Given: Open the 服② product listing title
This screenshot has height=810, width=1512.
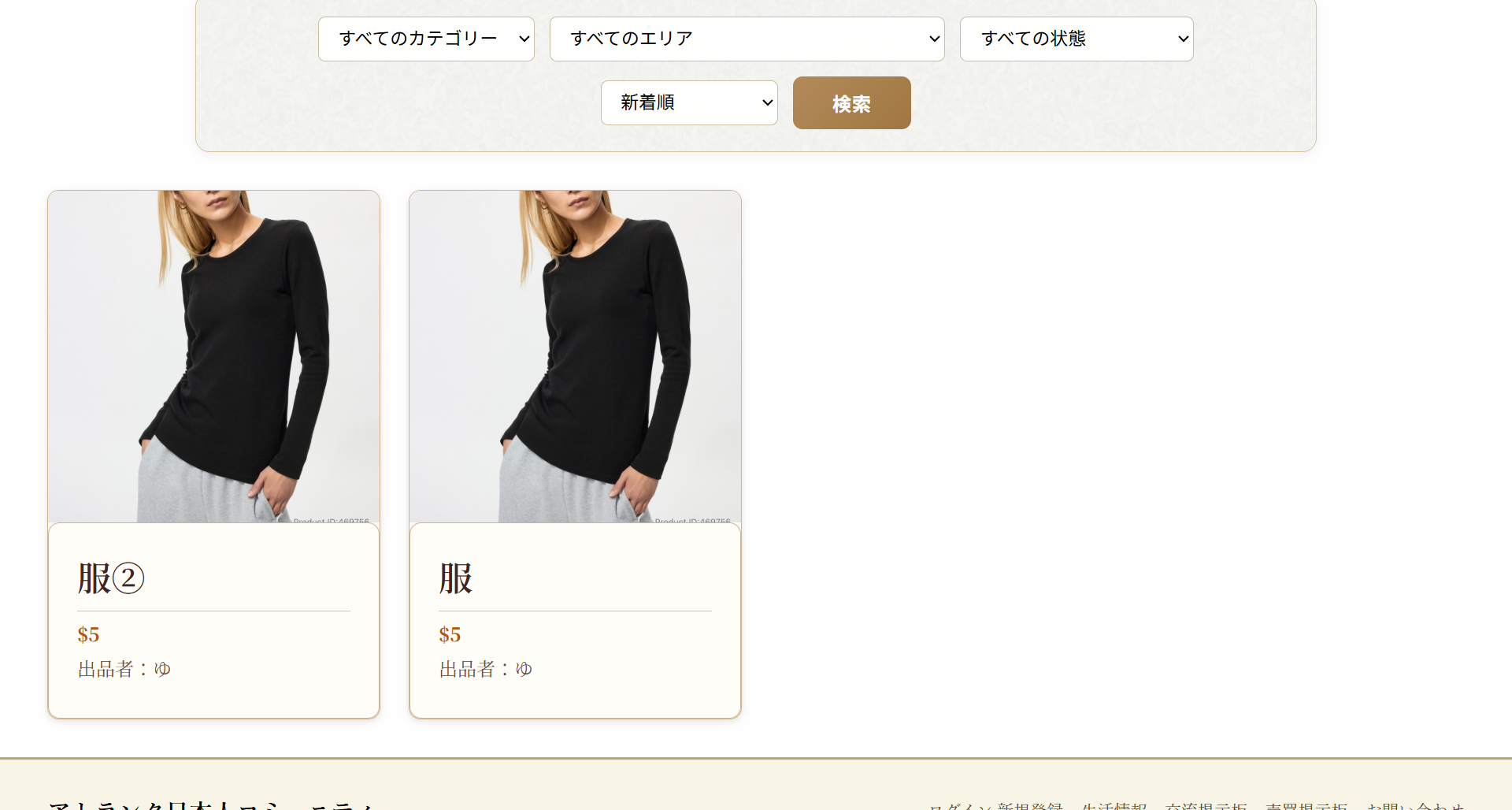Looking at the screenshot, I should click(x=111, y=578).
